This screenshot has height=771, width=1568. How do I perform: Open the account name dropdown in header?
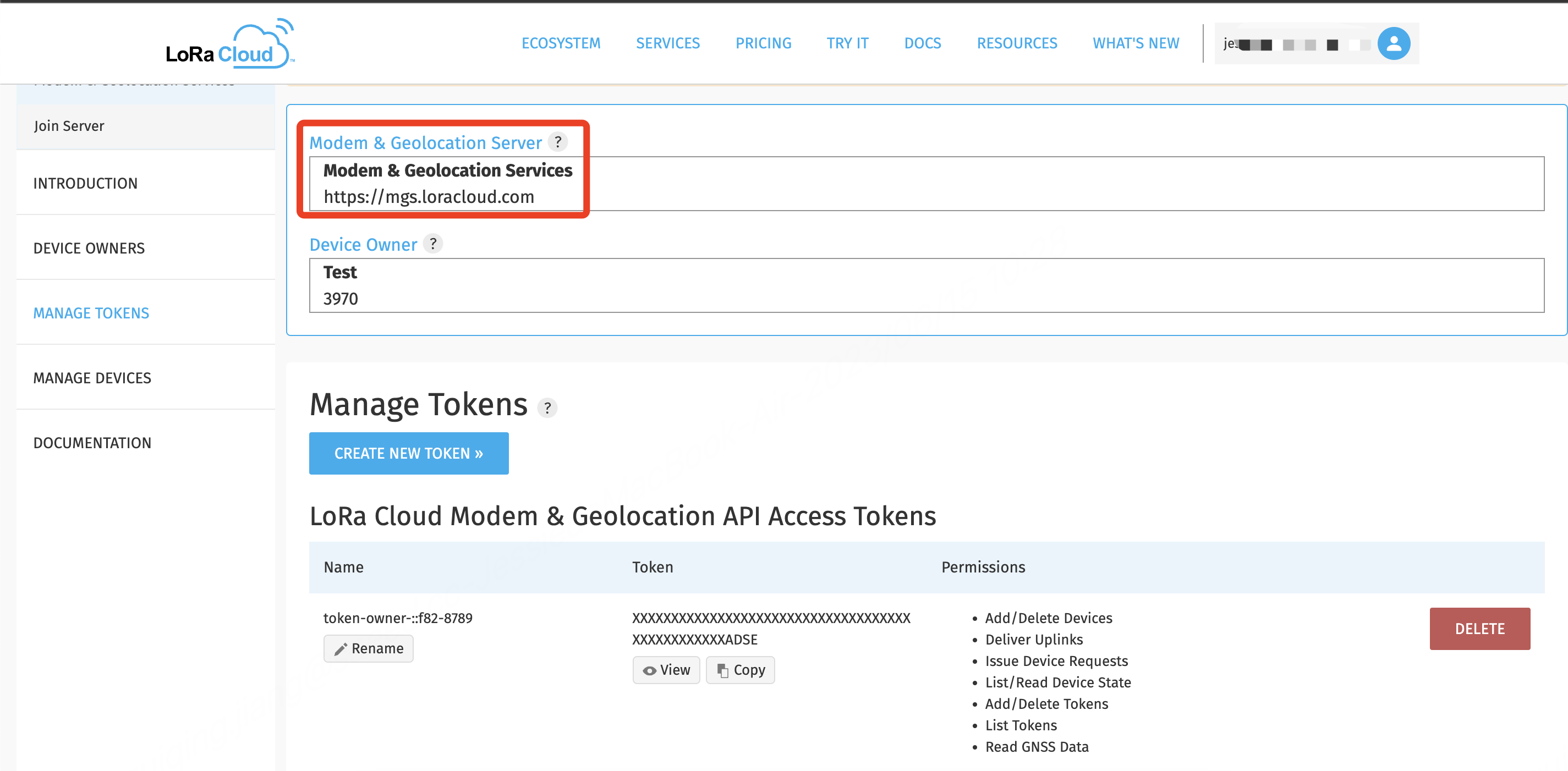1297,44
